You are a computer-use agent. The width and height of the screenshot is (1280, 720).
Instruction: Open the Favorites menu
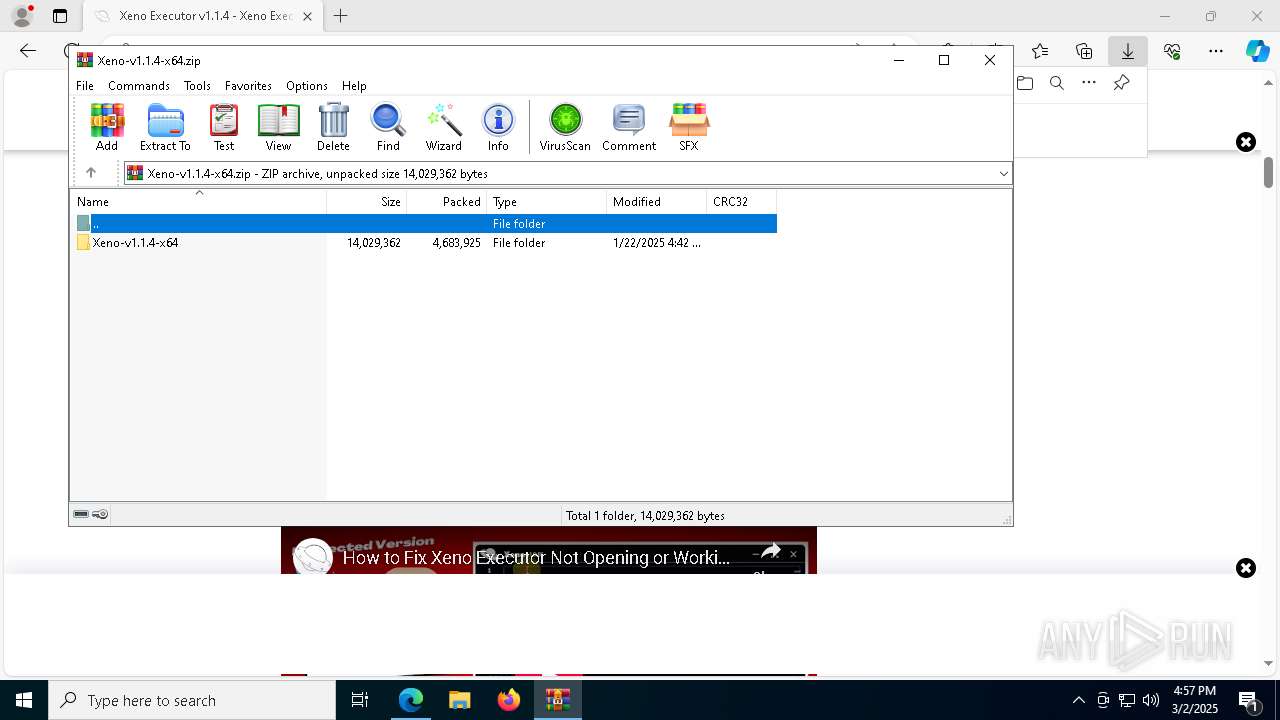tap(248, 86)
